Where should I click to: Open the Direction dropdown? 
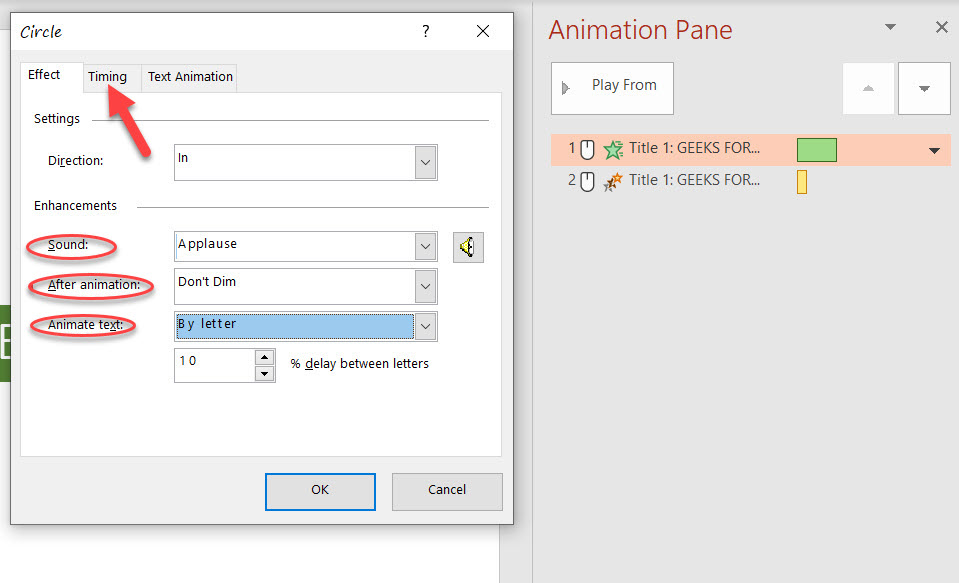pyautogui.click(x=426, y=162)
